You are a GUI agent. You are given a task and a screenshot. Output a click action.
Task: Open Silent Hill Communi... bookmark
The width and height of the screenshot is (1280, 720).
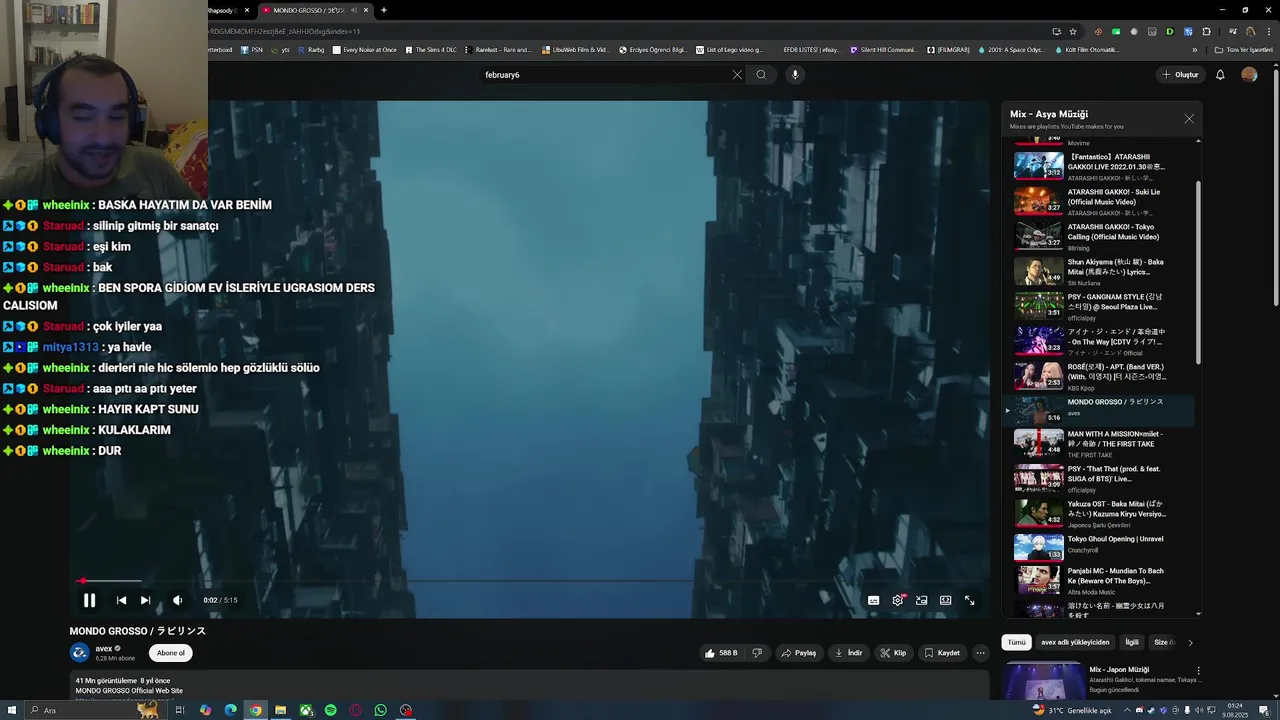pyautogui.click(x=882, y=50)
